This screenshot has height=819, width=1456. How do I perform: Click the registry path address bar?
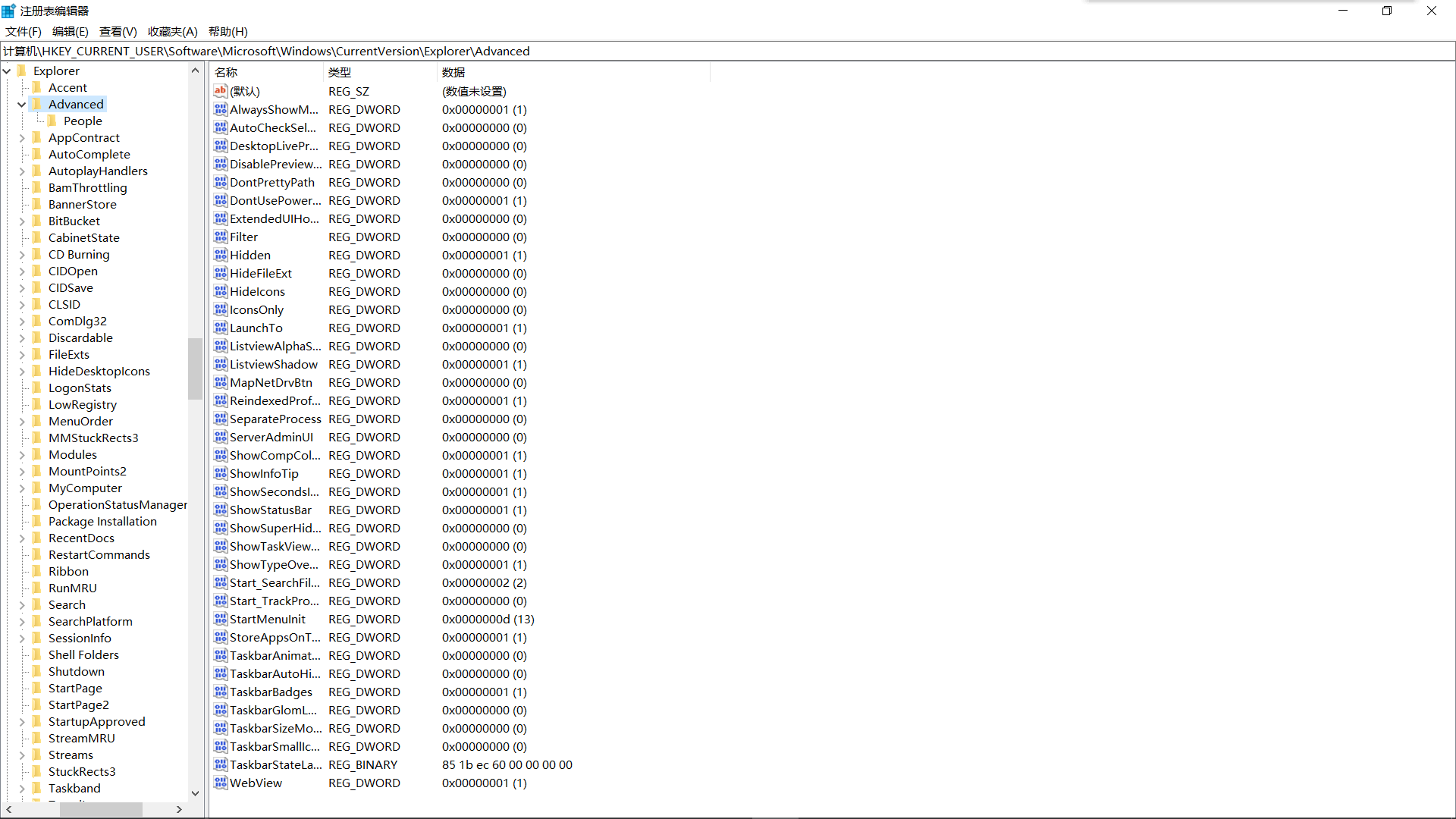pyautogui.click(x=727, y=51)
